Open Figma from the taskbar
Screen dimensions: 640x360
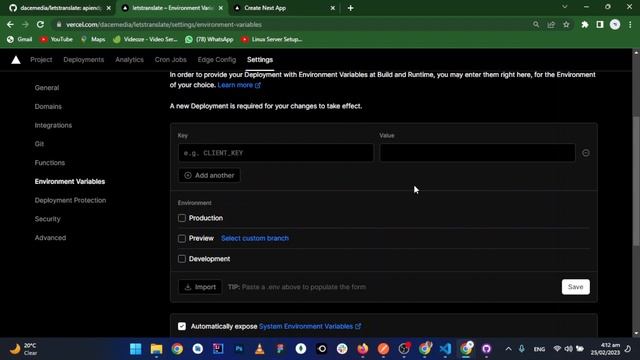[280, 349]
